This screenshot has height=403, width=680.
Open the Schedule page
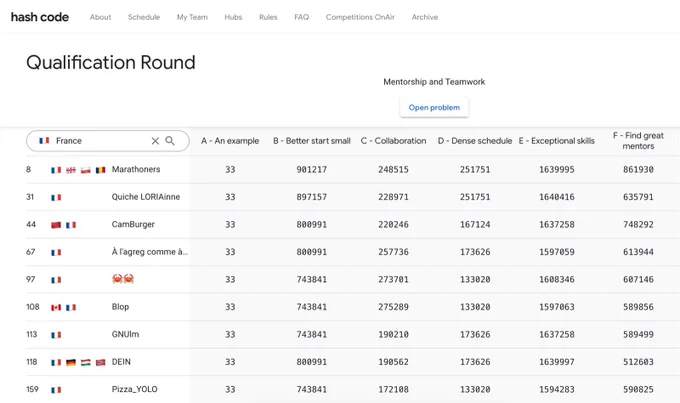(144, 17)
